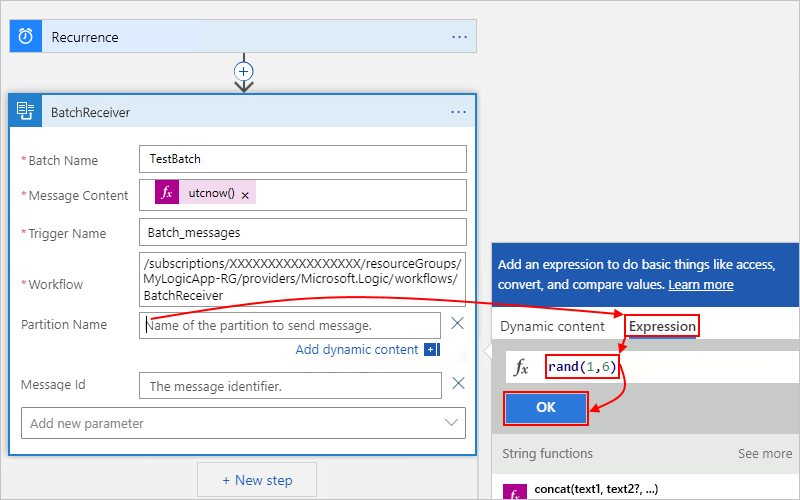The image size is (800, 500).
Task: Click the Message Id input field
Action: [x=290, y=386]
